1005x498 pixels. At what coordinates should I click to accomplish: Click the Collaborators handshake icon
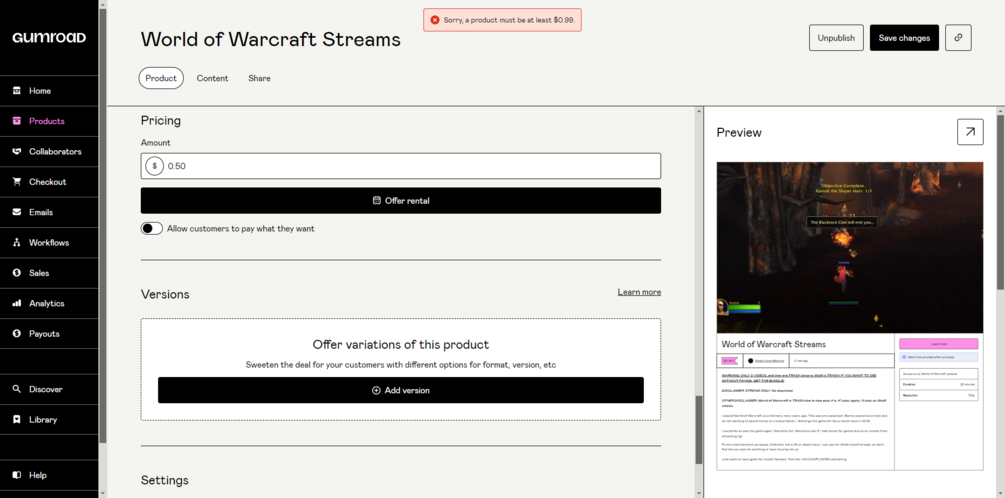17,151
